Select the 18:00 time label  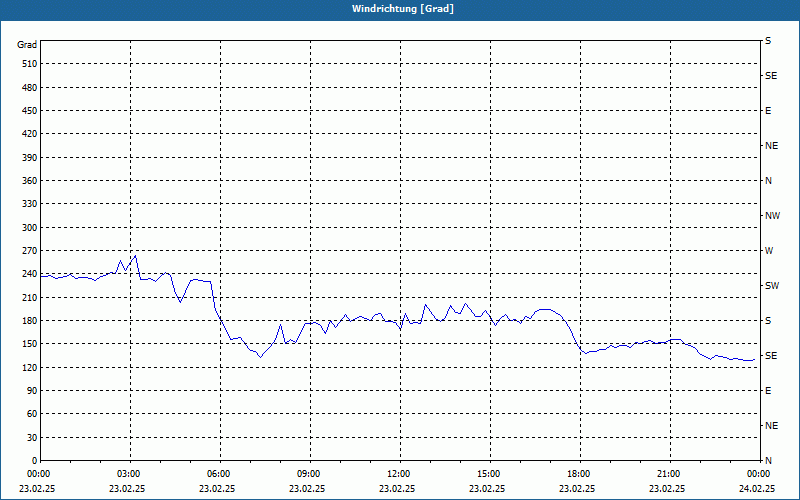(x=581, y=474)
